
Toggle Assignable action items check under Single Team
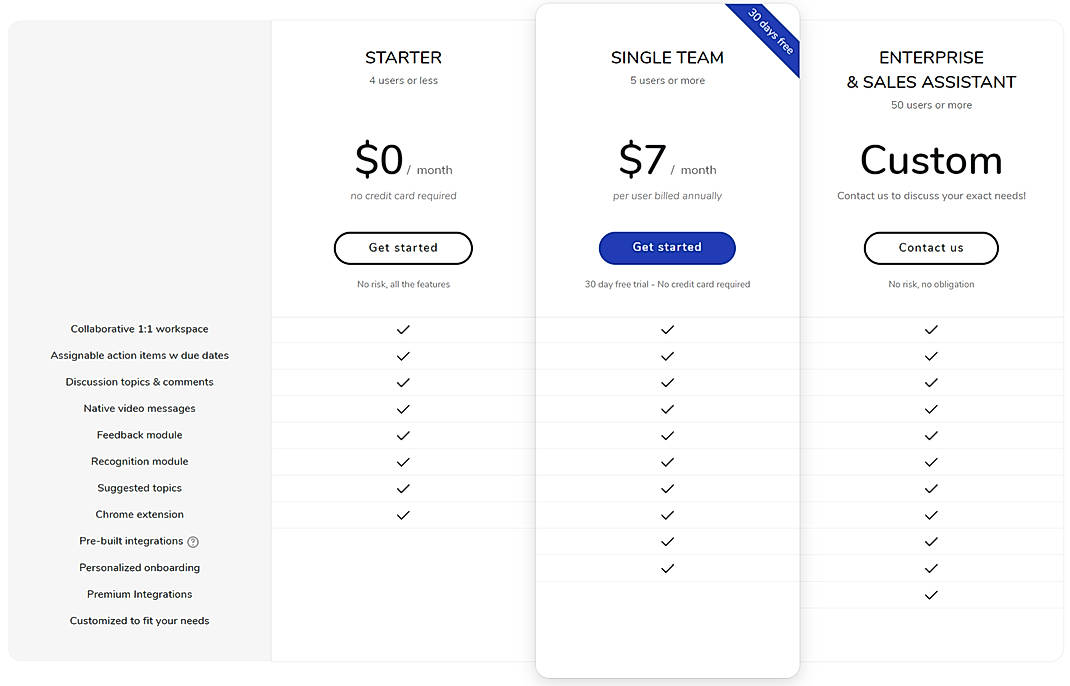pyautogui.click(x=667, y=356)
